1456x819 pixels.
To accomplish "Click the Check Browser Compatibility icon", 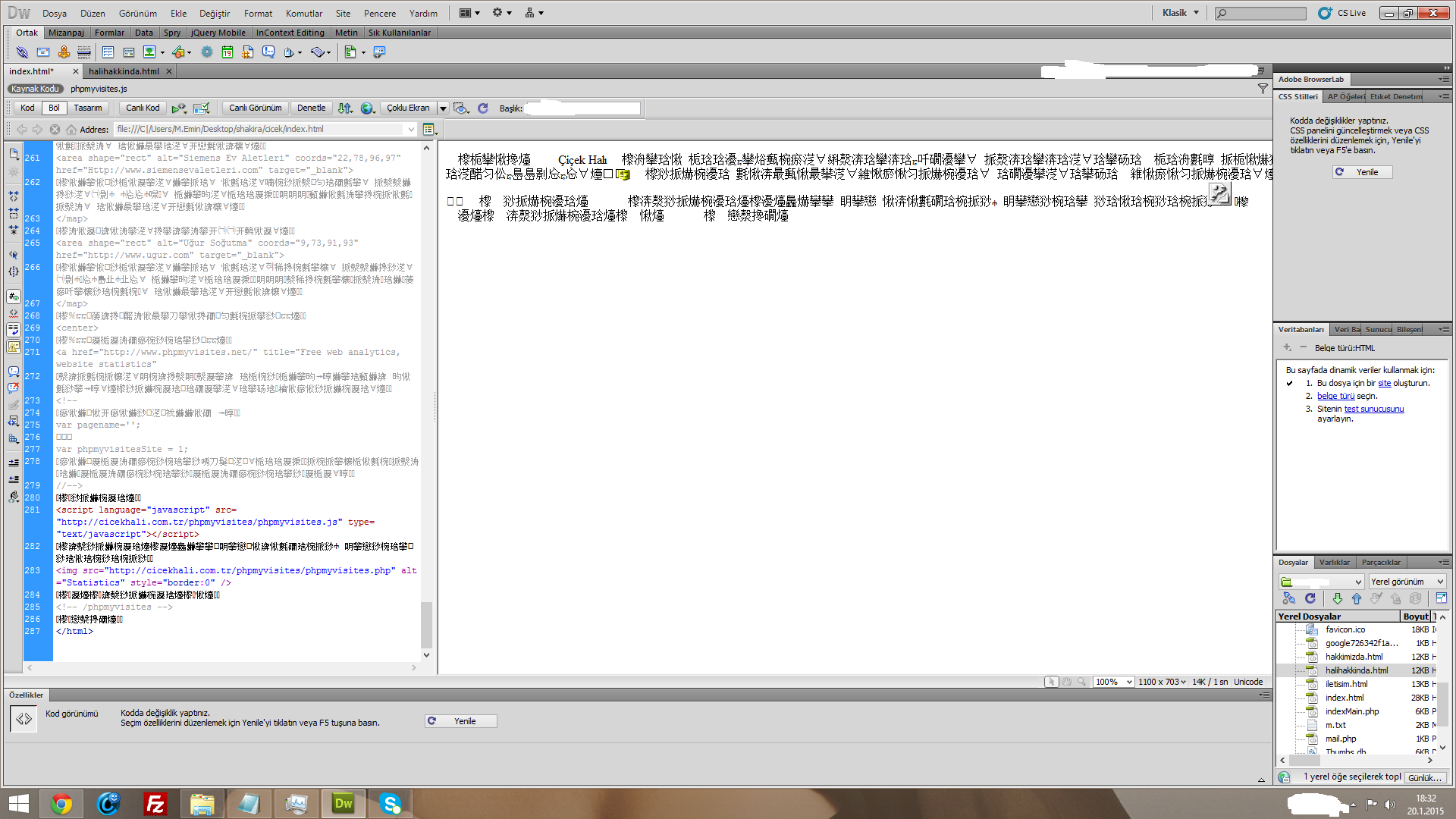I will [201, 108].
